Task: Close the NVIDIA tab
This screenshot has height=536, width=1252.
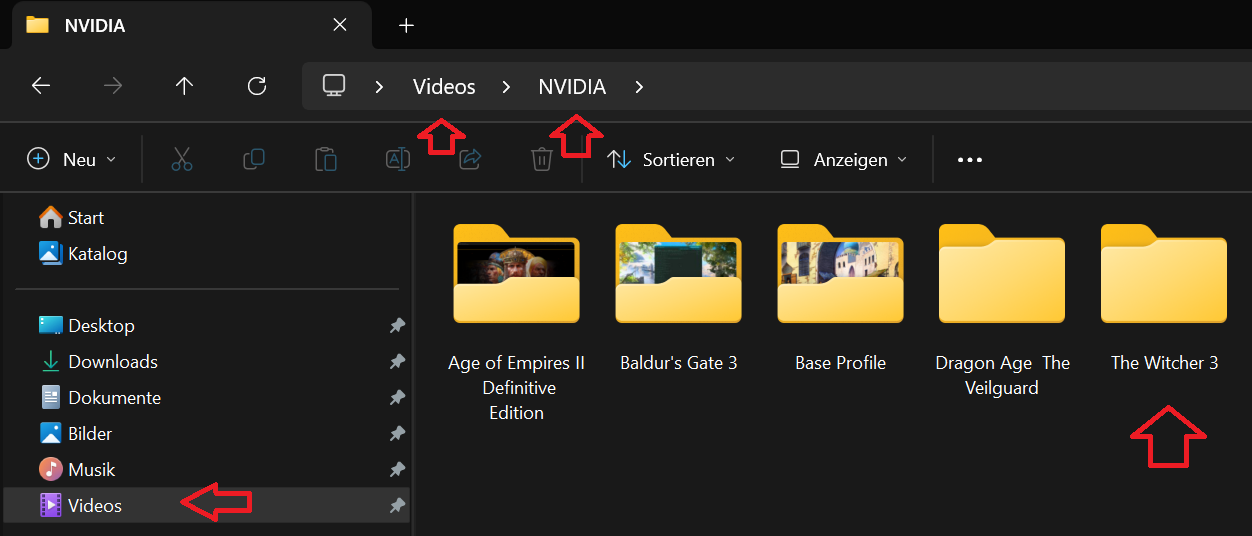Action: (340, 25)
